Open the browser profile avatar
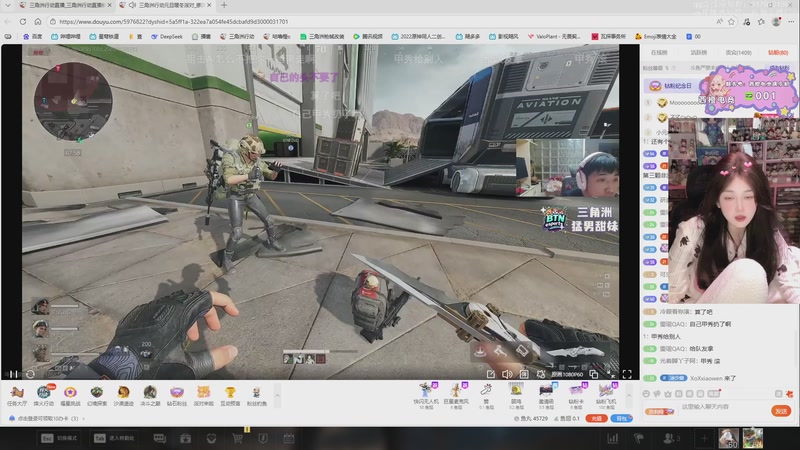The height and width of the screenshot is (450, 800). click(776, 21)
